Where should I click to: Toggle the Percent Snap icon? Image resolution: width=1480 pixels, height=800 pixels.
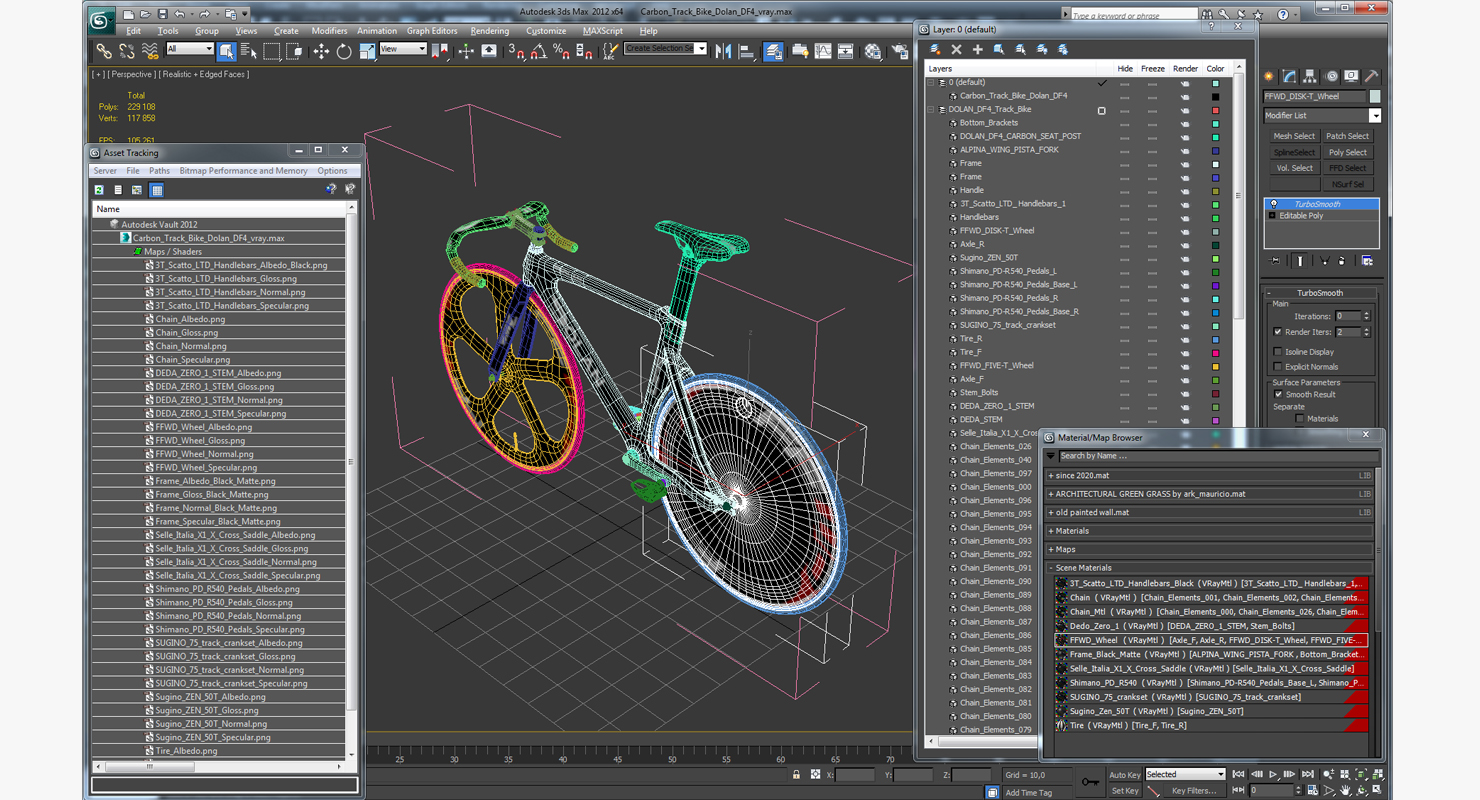pyautogui.click(x=561, y=51)
